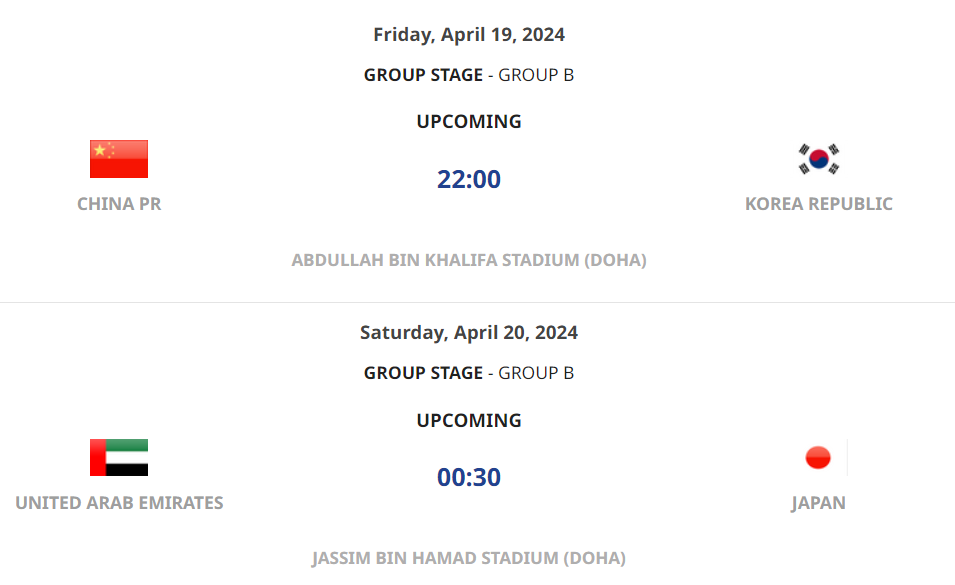Open the CHINA PR team link
The image size is (955, 585).
(x=119, y=204)
